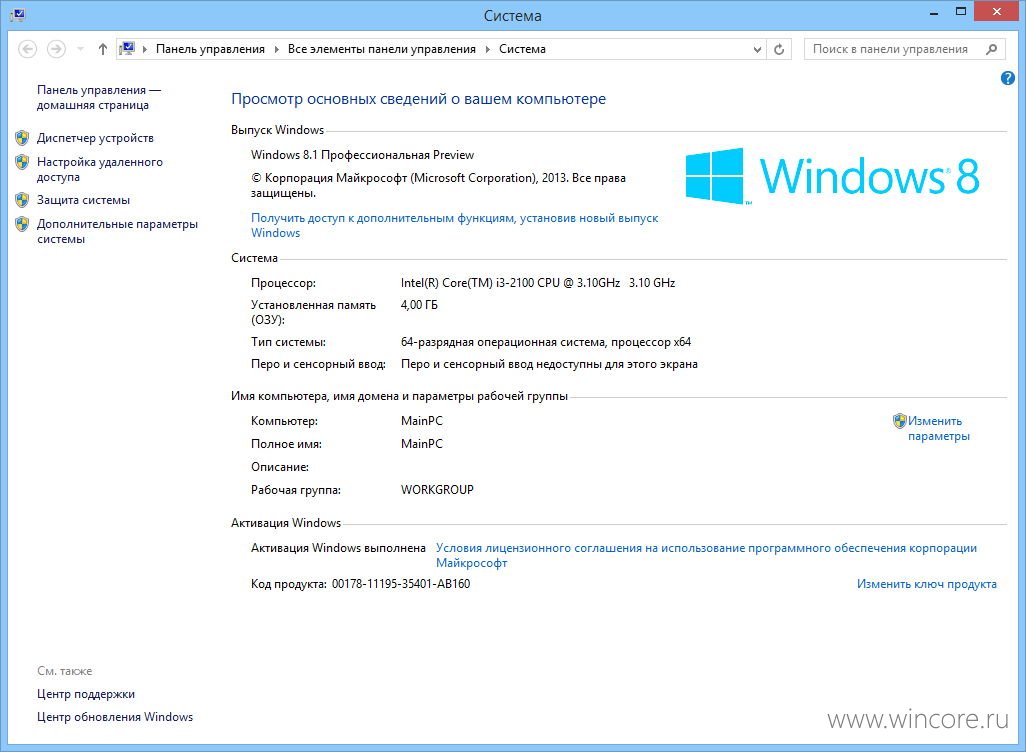Screen dimensions: 1026x752
Task: Click the shield icon beside Диспетчер устройств
Action: coord(22,138)
